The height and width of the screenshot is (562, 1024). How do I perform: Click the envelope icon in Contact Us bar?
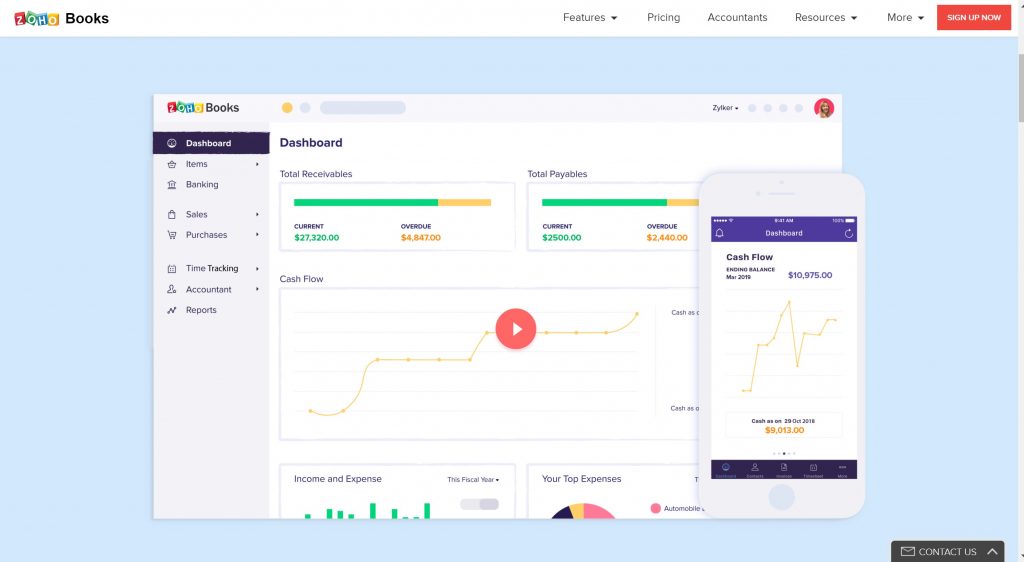pyautogui.click(x=908, y=552)
